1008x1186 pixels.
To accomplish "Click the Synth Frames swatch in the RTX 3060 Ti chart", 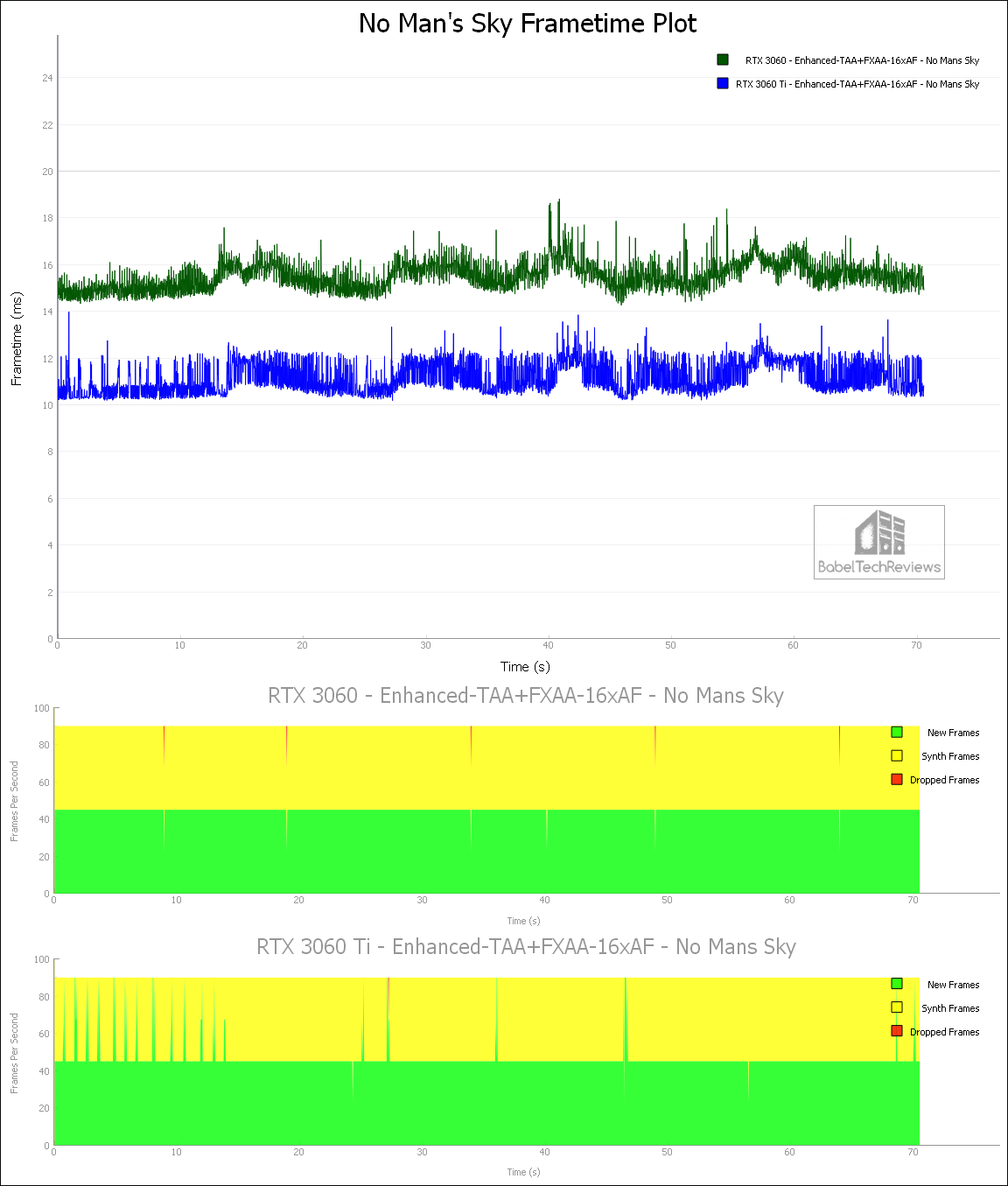I will 897,1007.
